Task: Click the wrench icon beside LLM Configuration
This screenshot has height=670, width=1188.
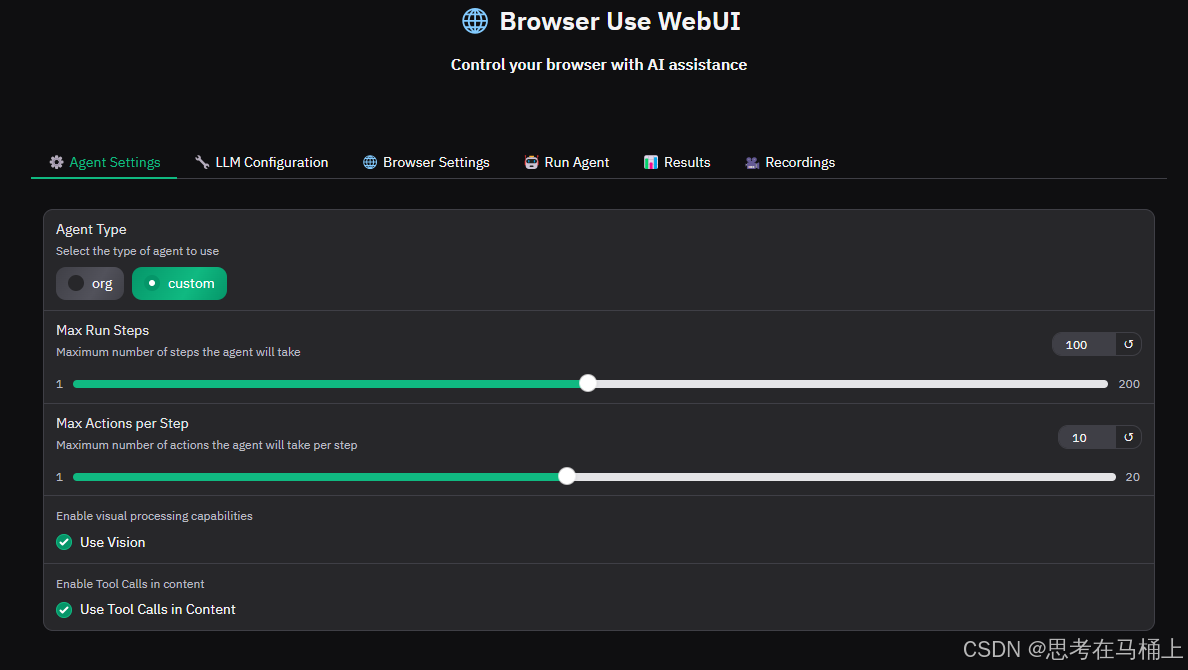Action: point(202,162)
